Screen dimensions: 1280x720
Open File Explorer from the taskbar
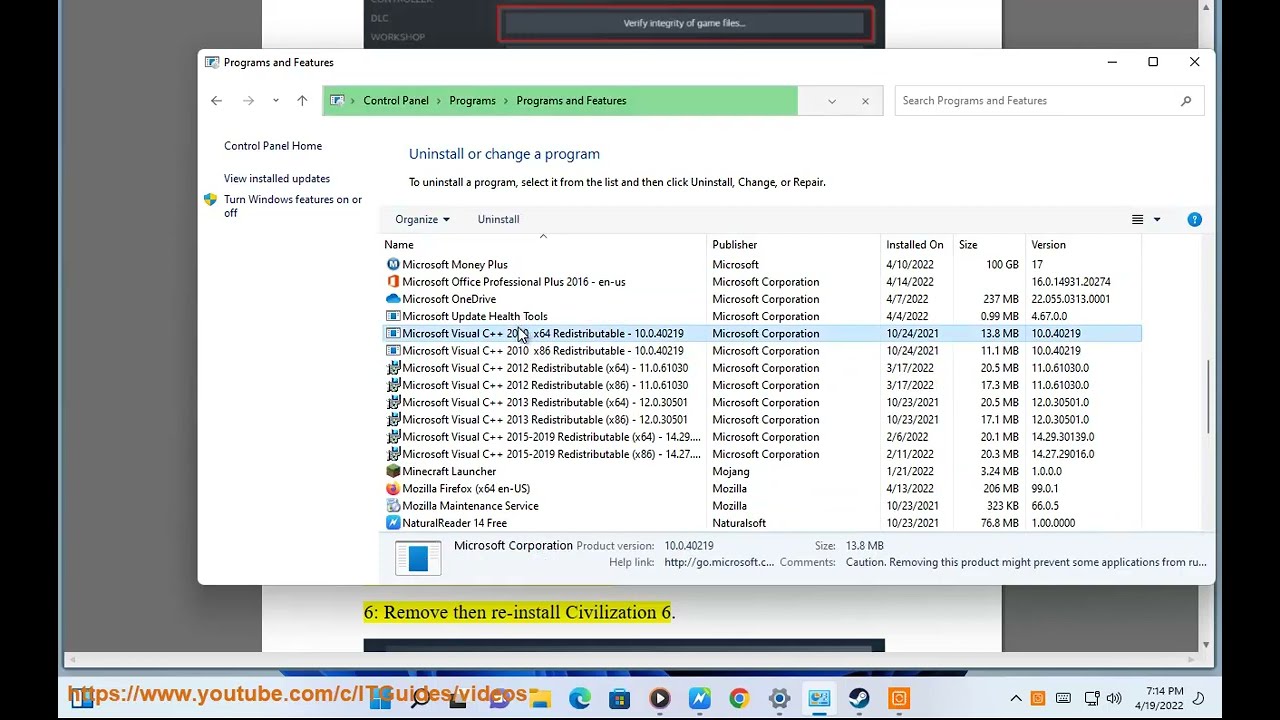click(540, 698)
